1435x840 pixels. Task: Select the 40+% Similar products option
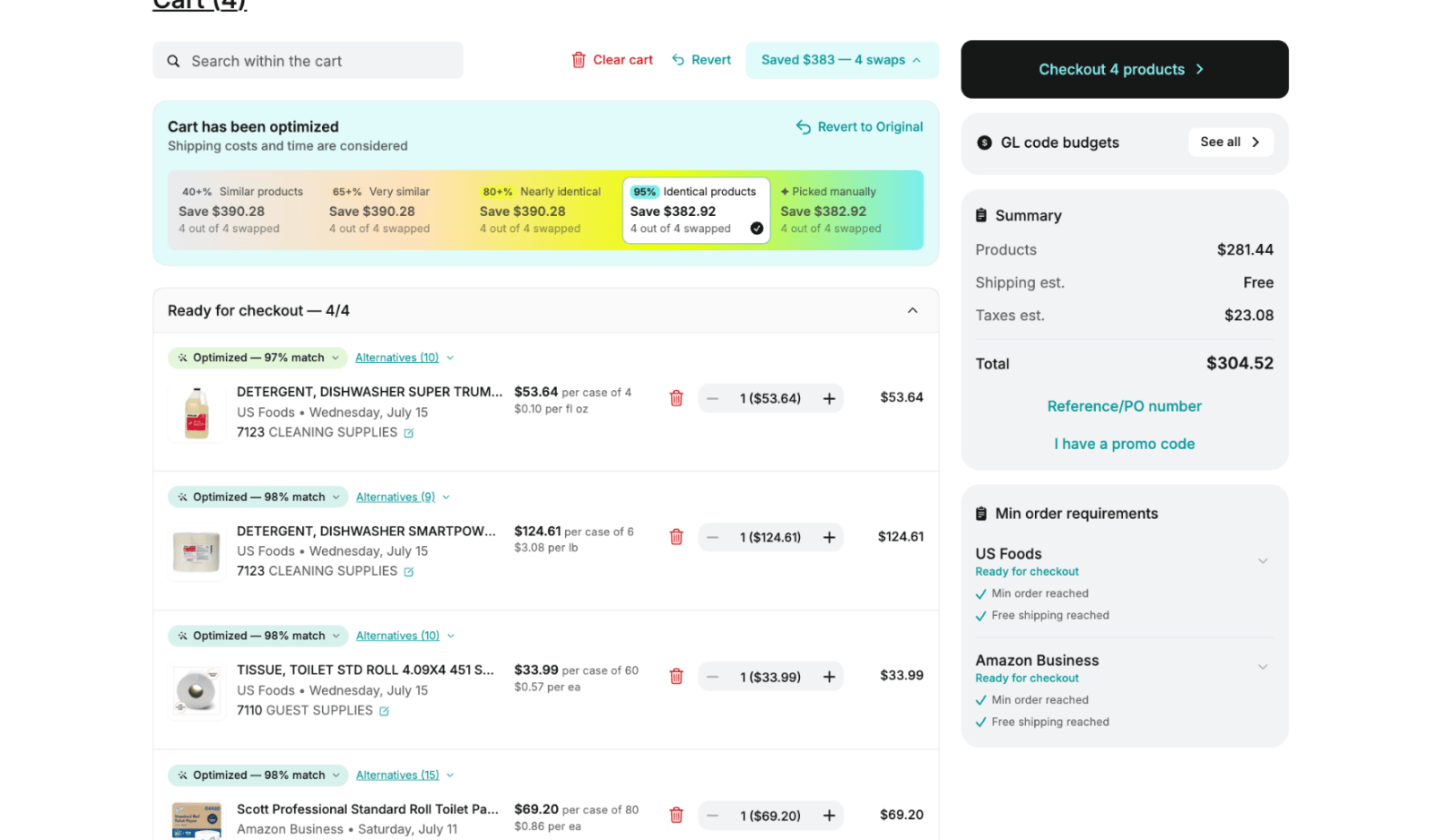[242, 211]
